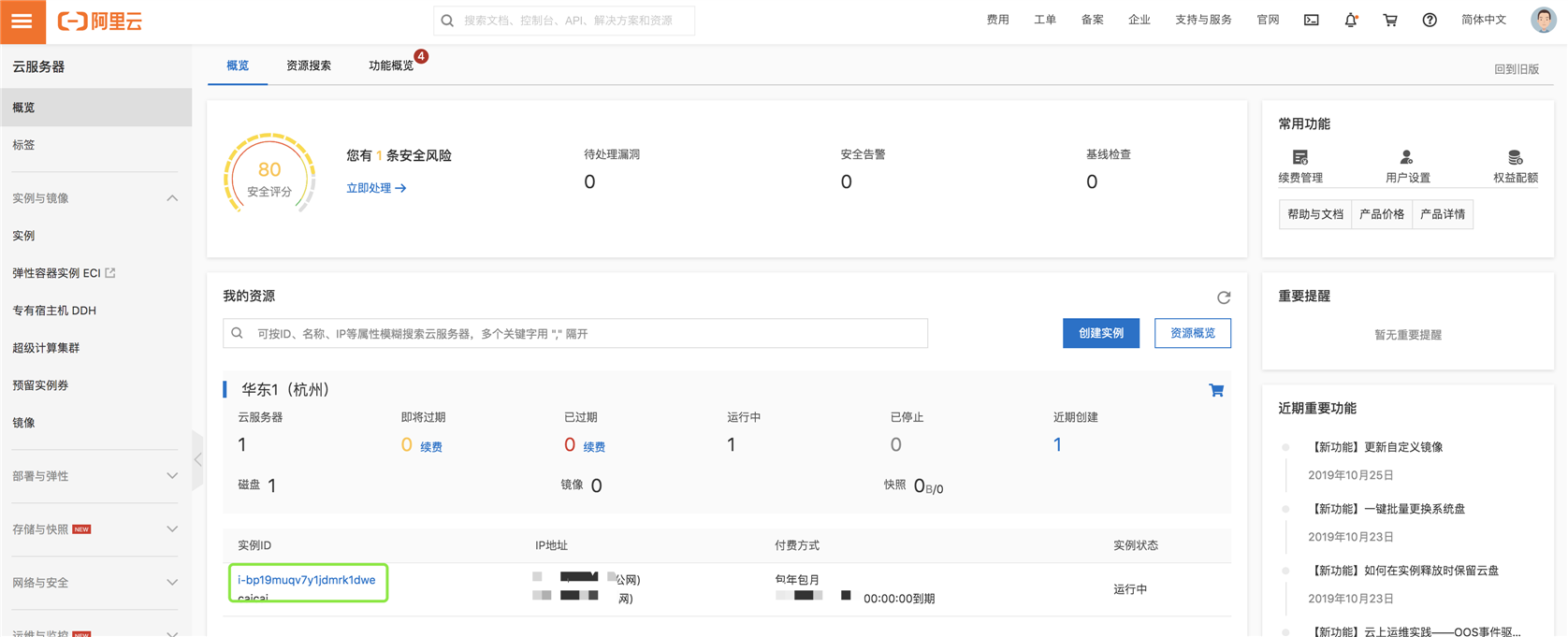Screen dimensions: 1568x637
Task: Expand the 网络与安全 section
Action: point(172,583)
